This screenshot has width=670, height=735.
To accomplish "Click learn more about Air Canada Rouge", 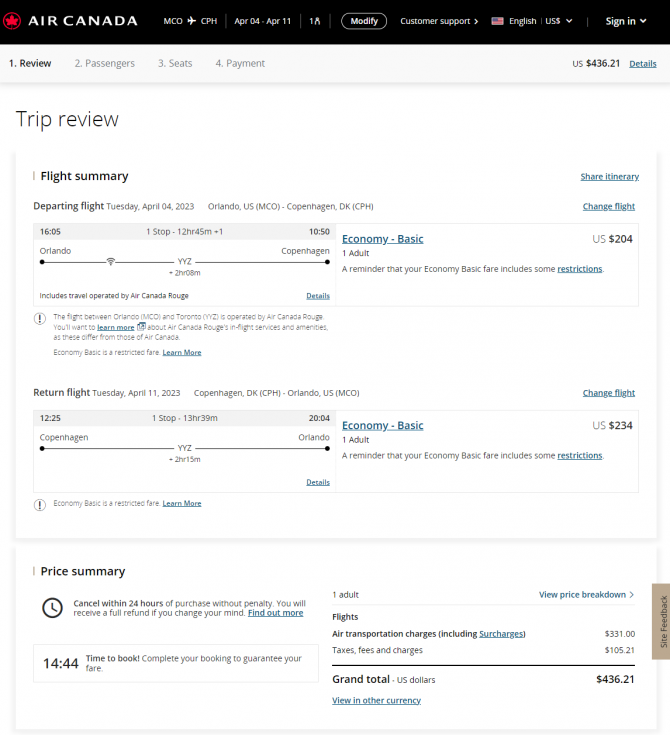I will (116, 327).
